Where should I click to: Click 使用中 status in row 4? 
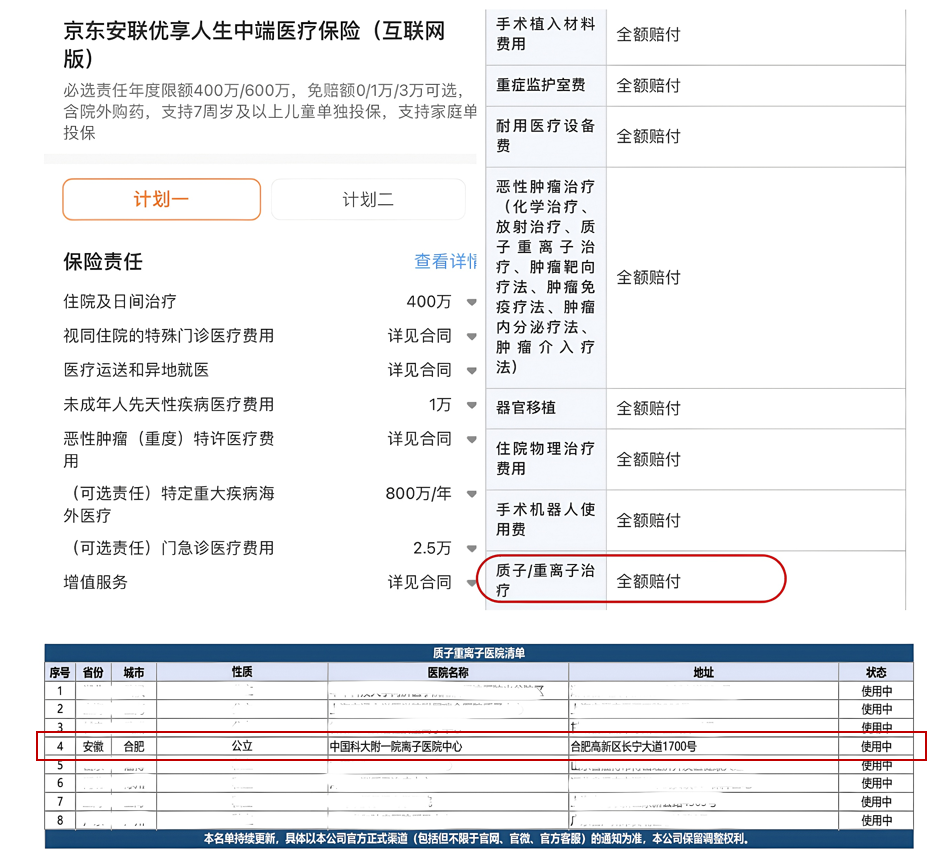point(876,746)
